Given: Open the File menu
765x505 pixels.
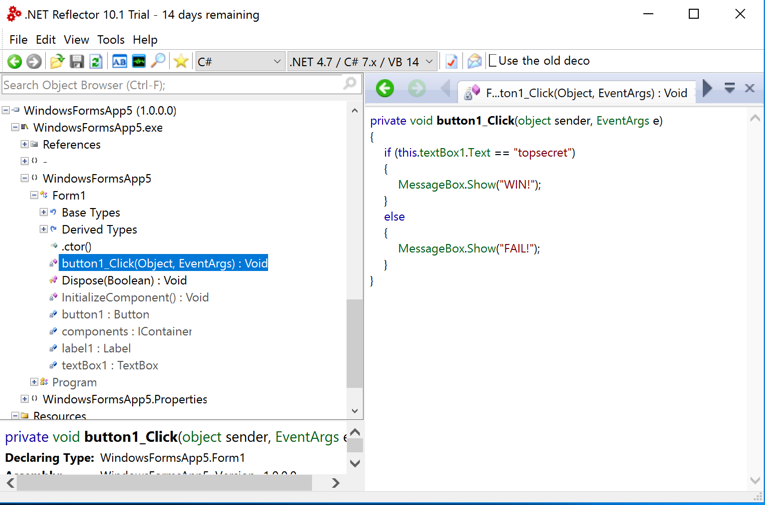Looking at the screenshot, I should (19, 40).
